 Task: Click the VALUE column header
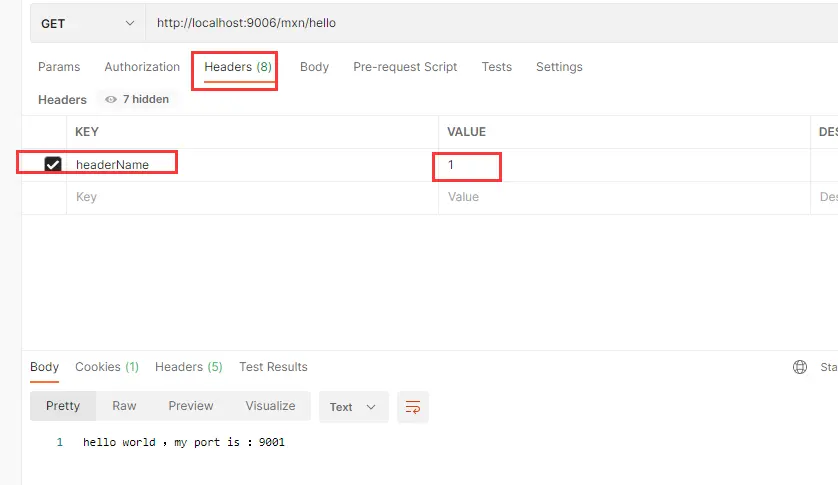[x=466, y=132]
